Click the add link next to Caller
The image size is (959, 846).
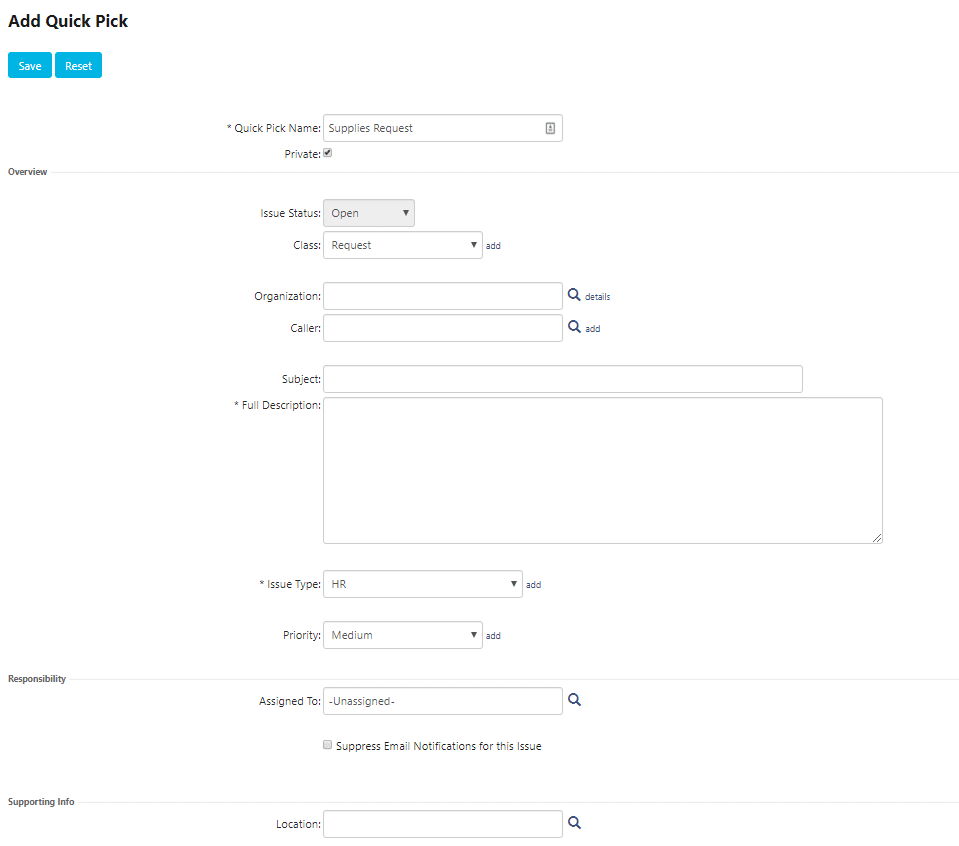click(x=593, y=328)
